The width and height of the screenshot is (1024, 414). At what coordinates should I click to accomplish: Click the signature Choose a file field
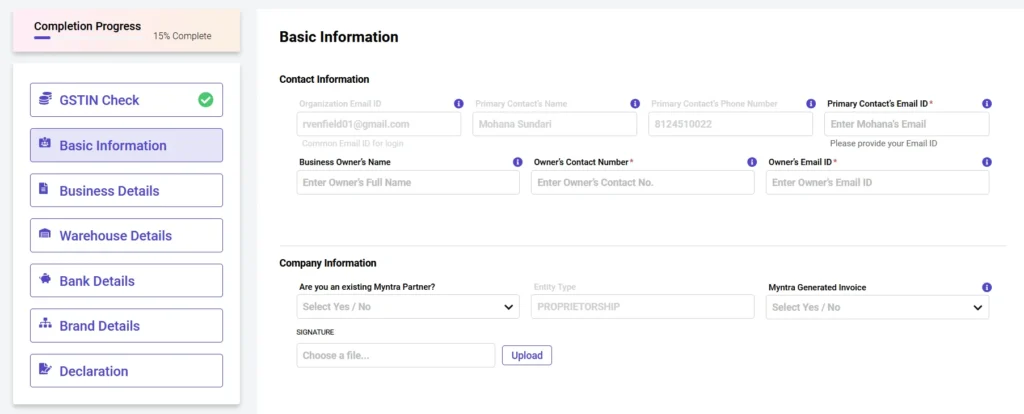(x=396, y=355)
